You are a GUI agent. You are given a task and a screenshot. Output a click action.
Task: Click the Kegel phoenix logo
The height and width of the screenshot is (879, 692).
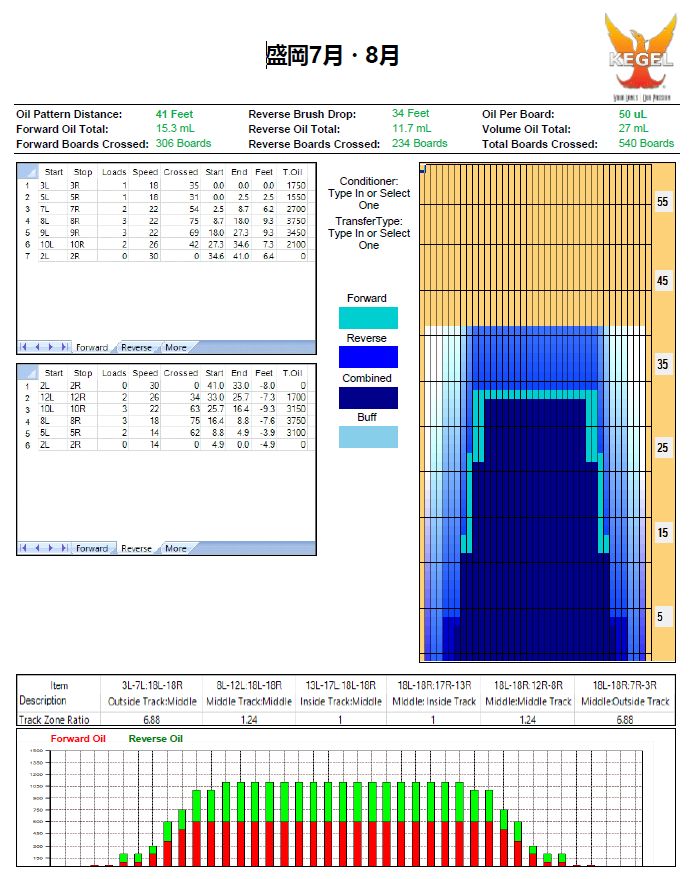click(641, 57)
